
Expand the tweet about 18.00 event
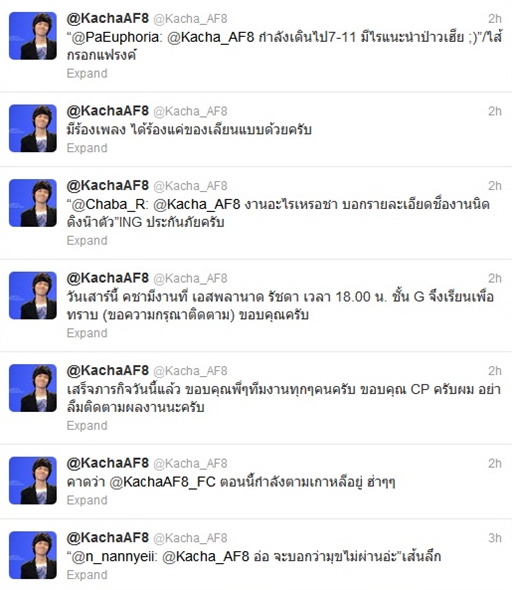(x=87, y=333)
